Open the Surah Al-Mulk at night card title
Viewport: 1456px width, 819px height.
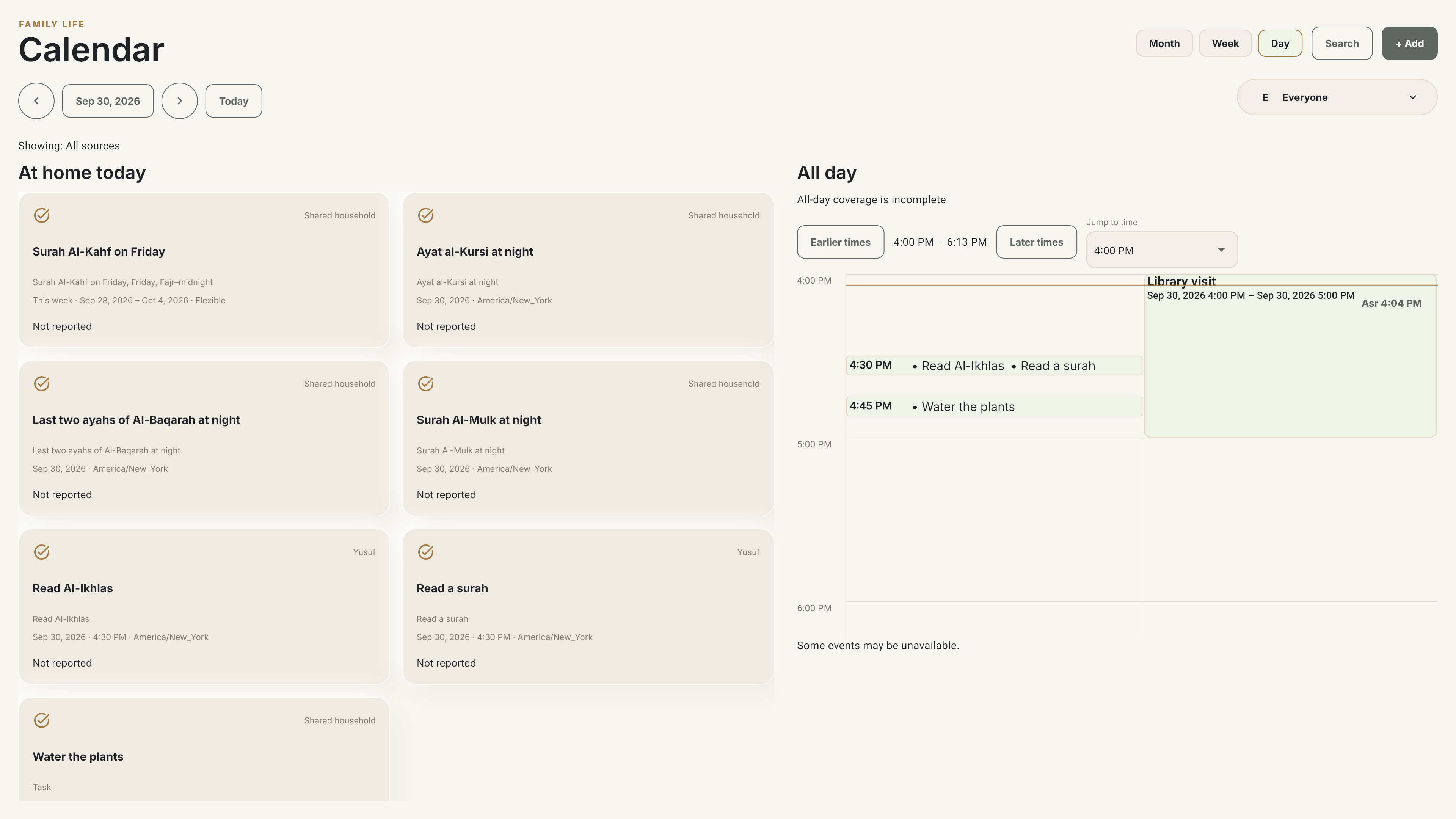[x=479, y=420]
